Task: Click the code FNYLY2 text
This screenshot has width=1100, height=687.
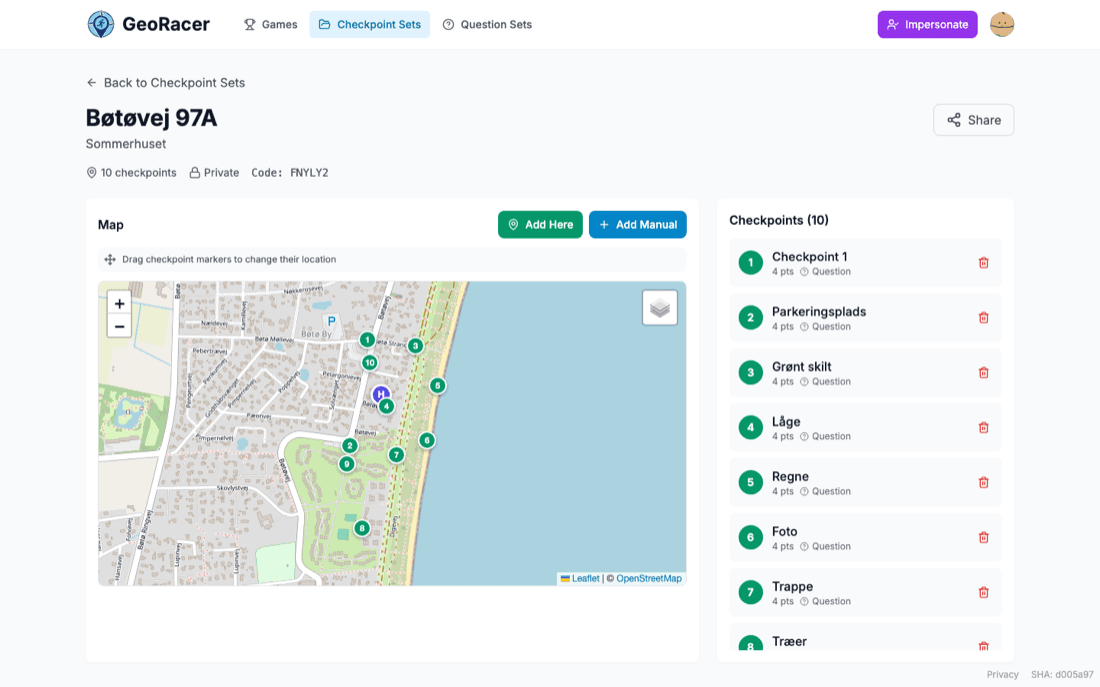Action: [309, 173]
